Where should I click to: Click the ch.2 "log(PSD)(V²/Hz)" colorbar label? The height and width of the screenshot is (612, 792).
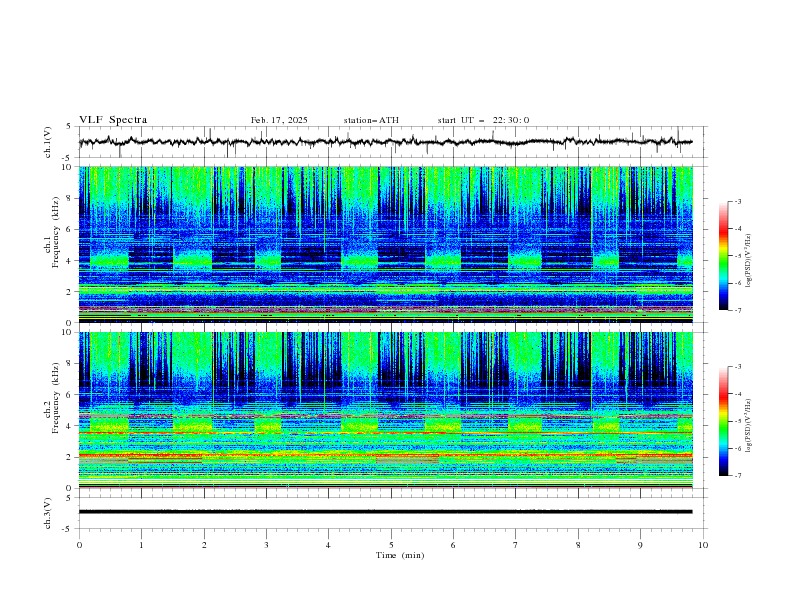(748, 425)
